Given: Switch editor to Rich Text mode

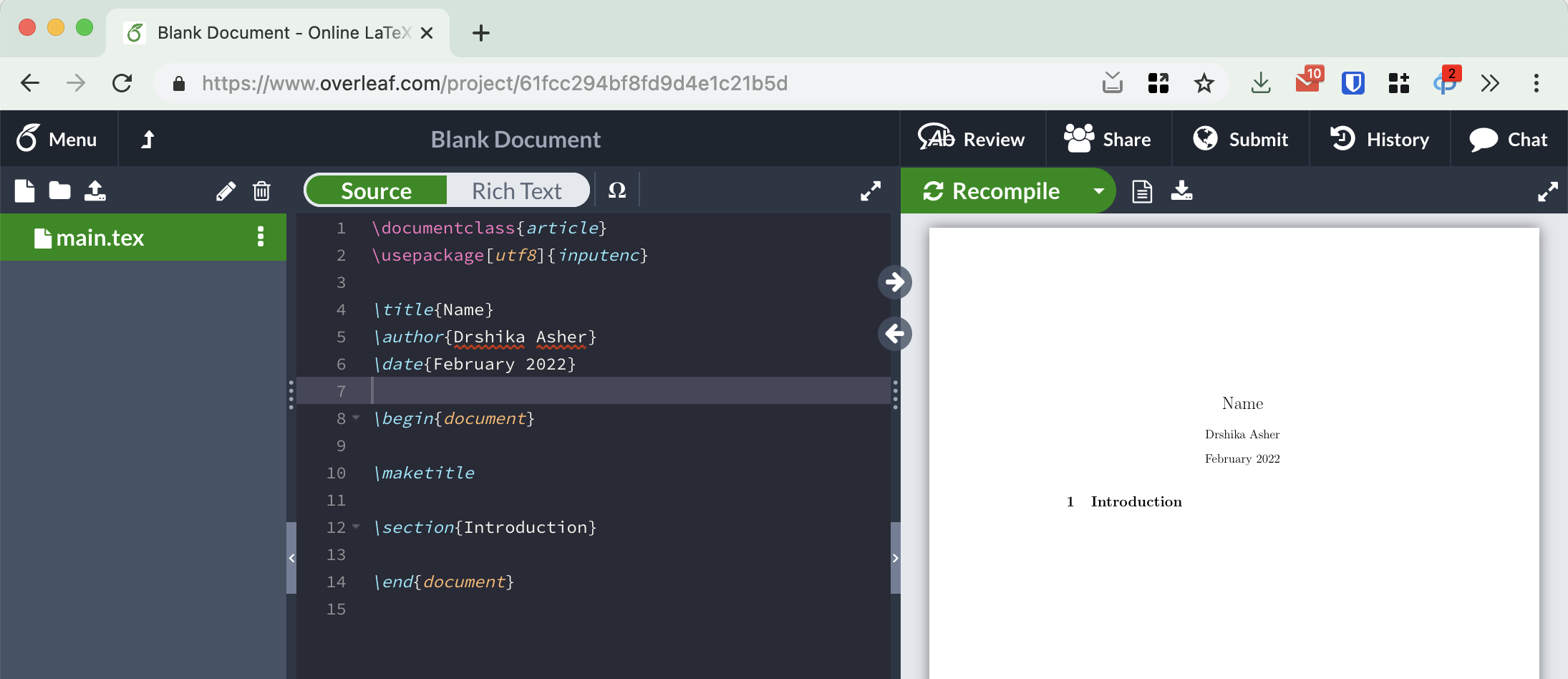Looking at the screenshot, I should point(516,191).
